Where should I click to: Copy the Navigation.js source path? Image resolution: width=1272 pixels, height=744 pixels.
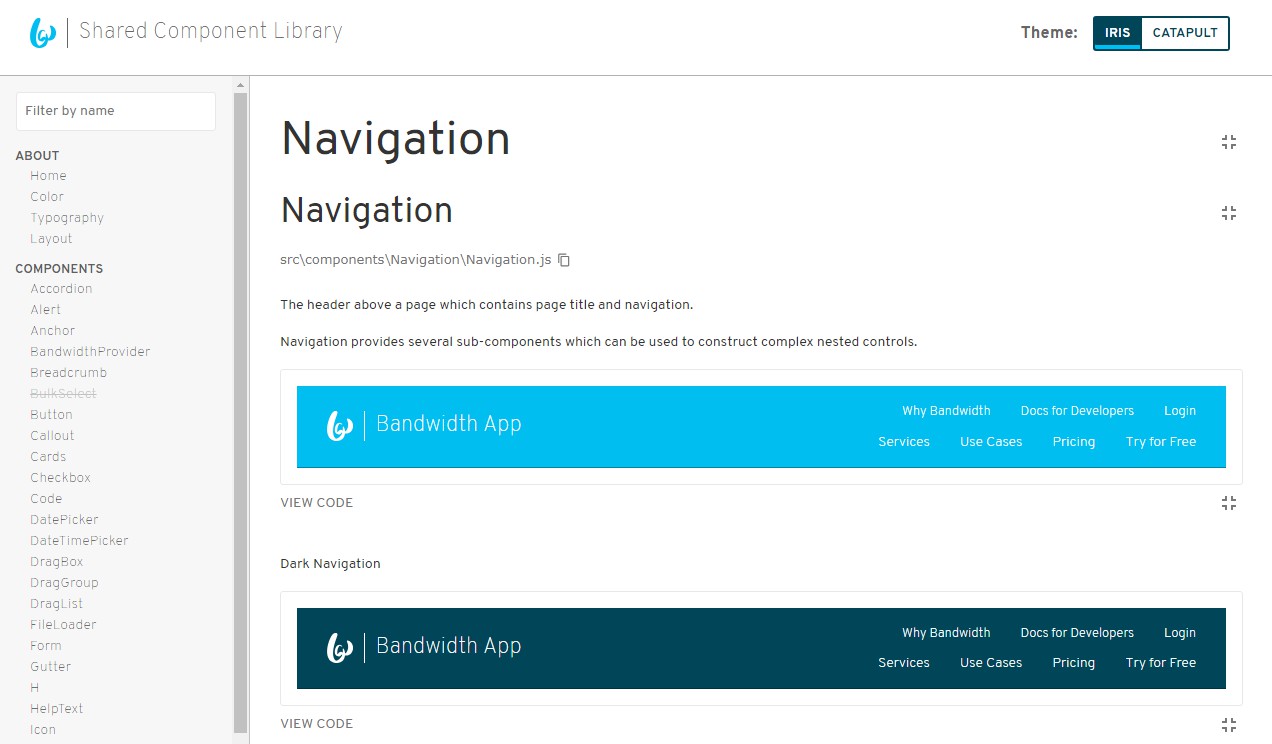pyautogui.click(x=564, y=260)
